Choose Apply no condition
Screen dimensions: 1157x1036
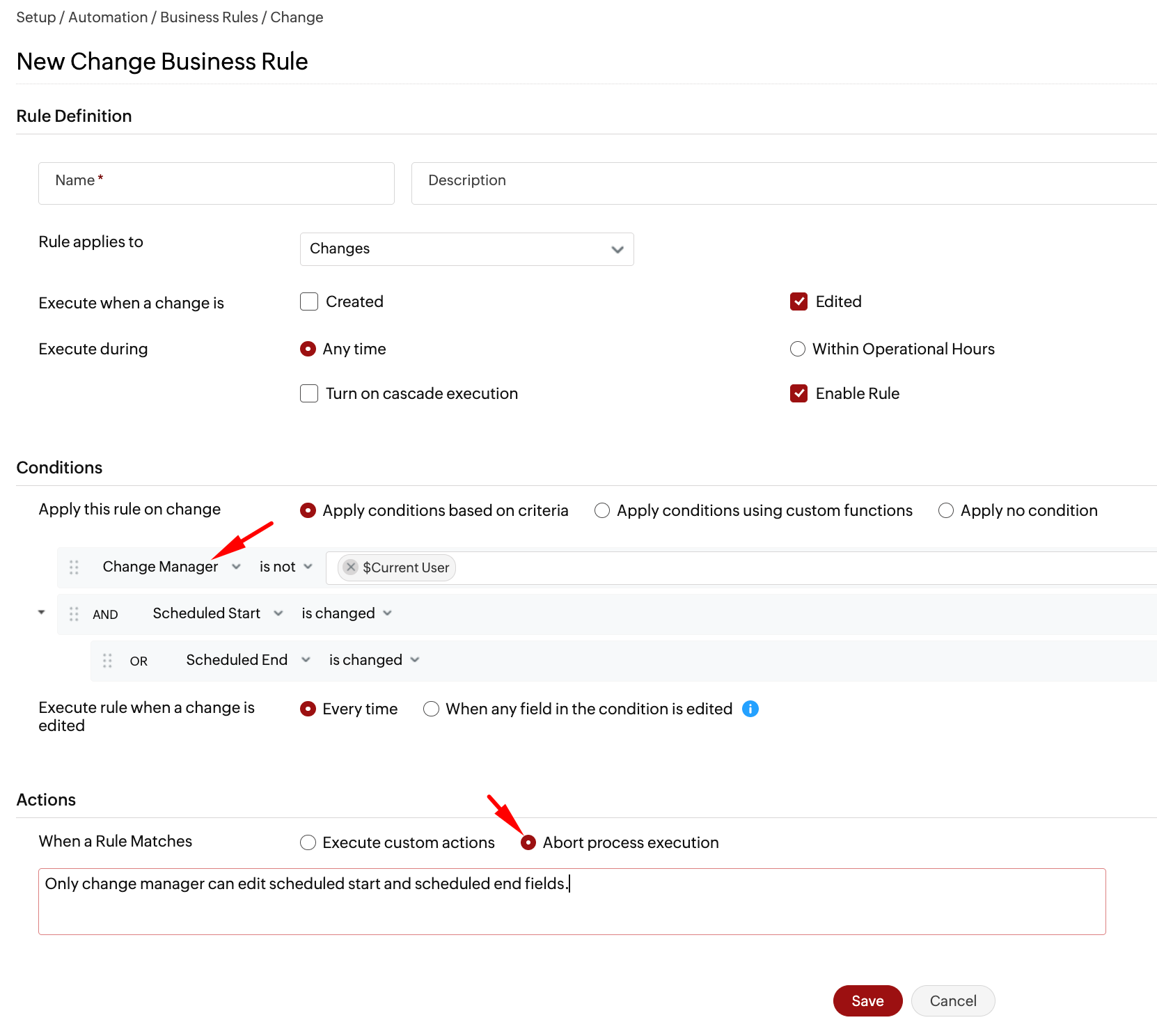pos(945,510)
